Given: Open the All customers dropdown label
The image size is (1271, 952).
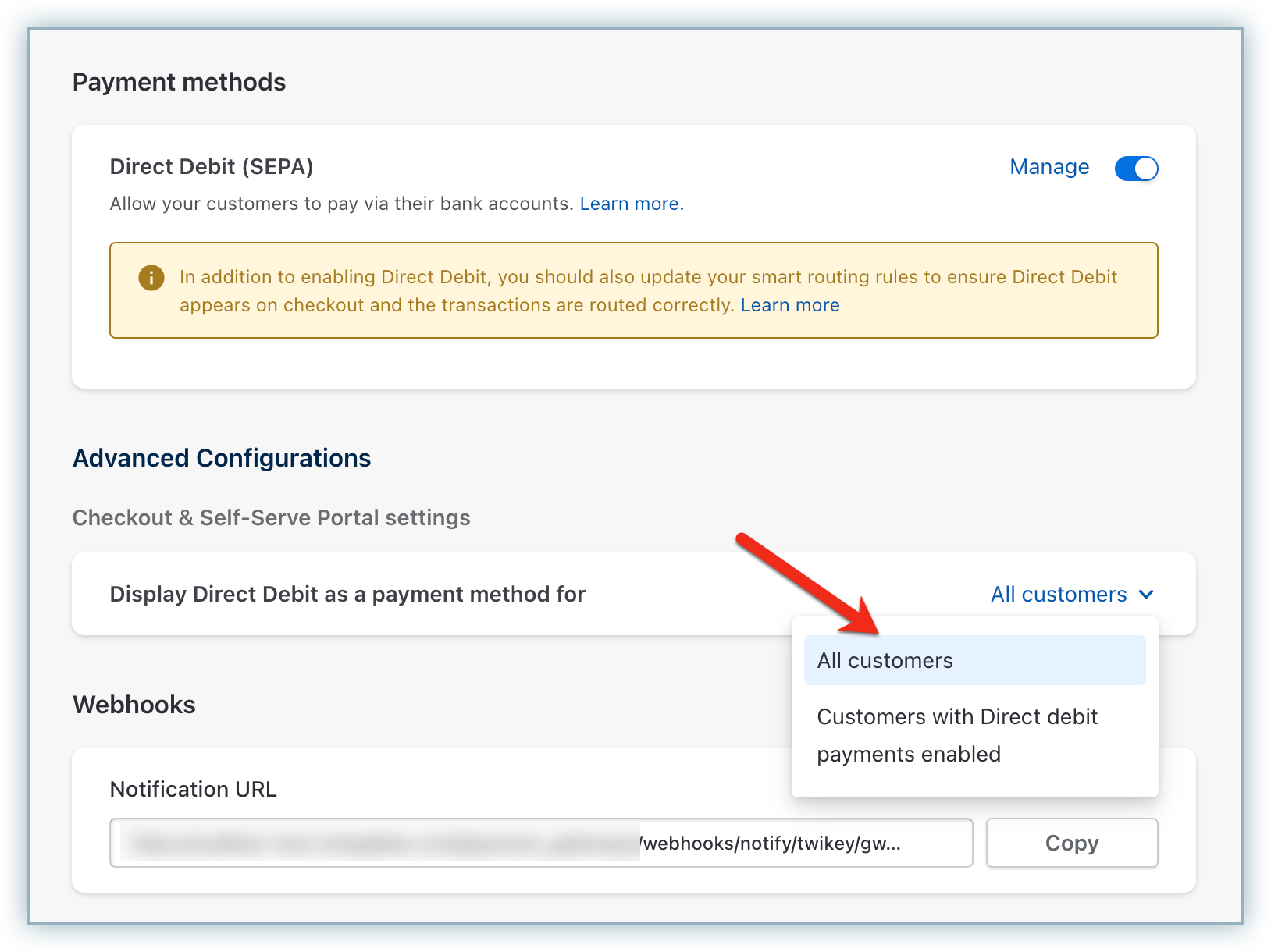Looking at the screenshot, I should pyautogui.click(x=1058, y=595).
